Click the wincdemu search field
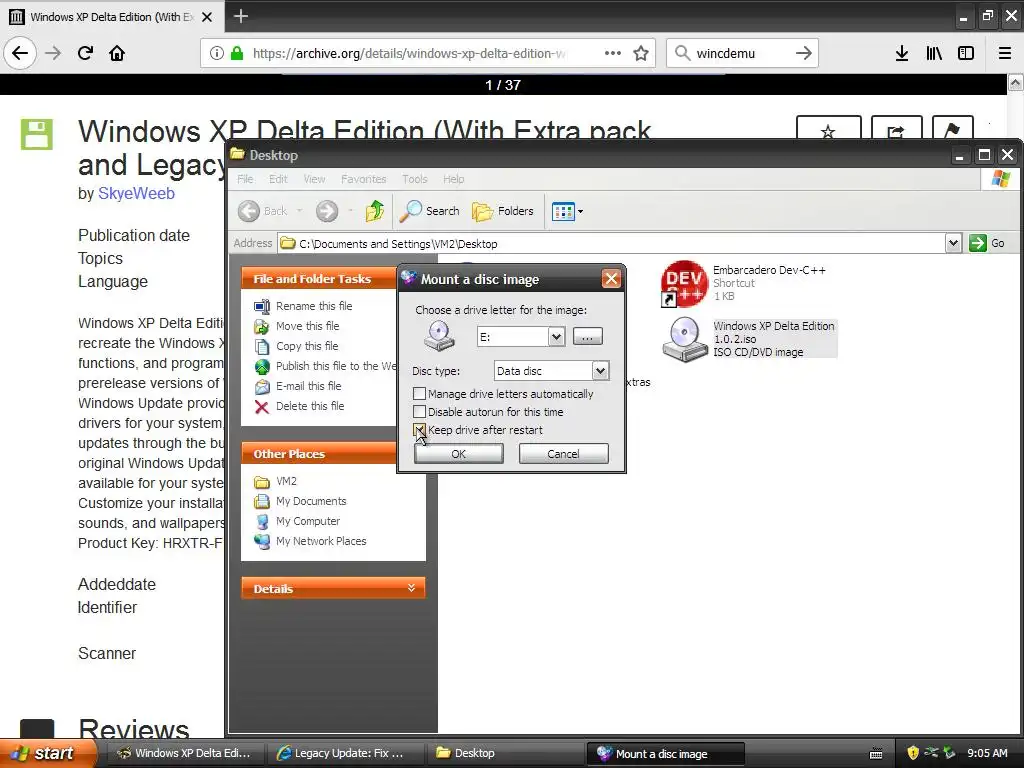The height and width of the screenshot is (768, 1024). pos(741,54)
